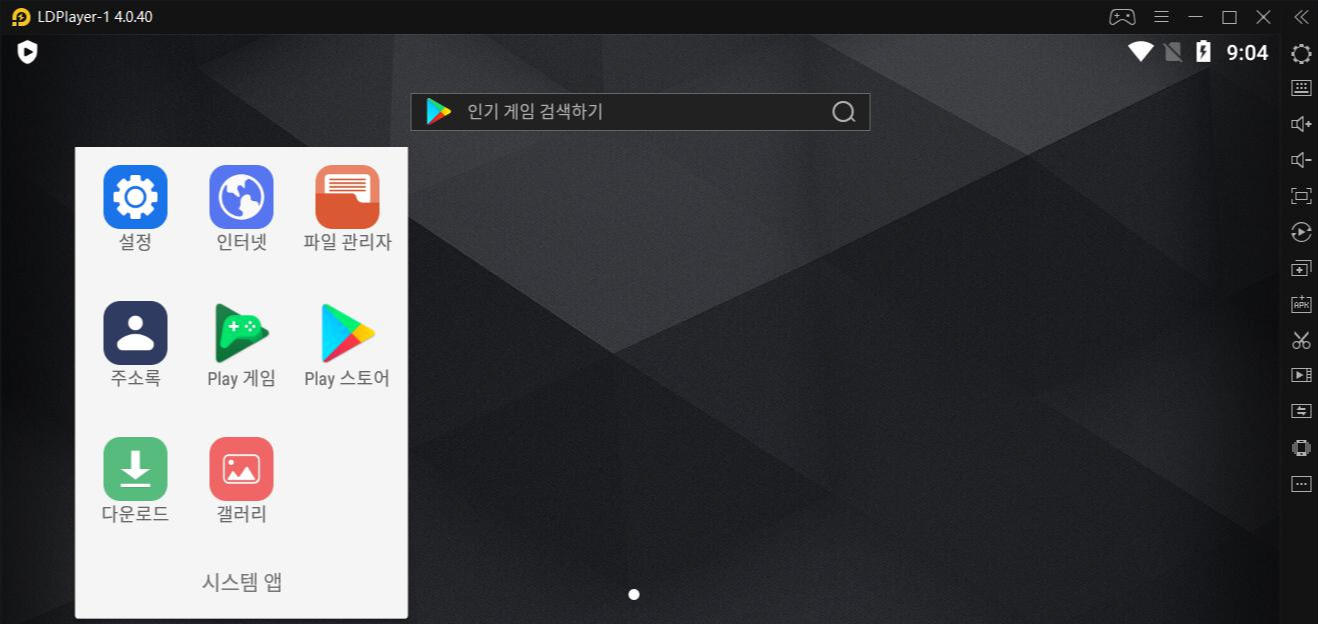
Task: Open the 다운로드 downloads app
Action: 135,469
